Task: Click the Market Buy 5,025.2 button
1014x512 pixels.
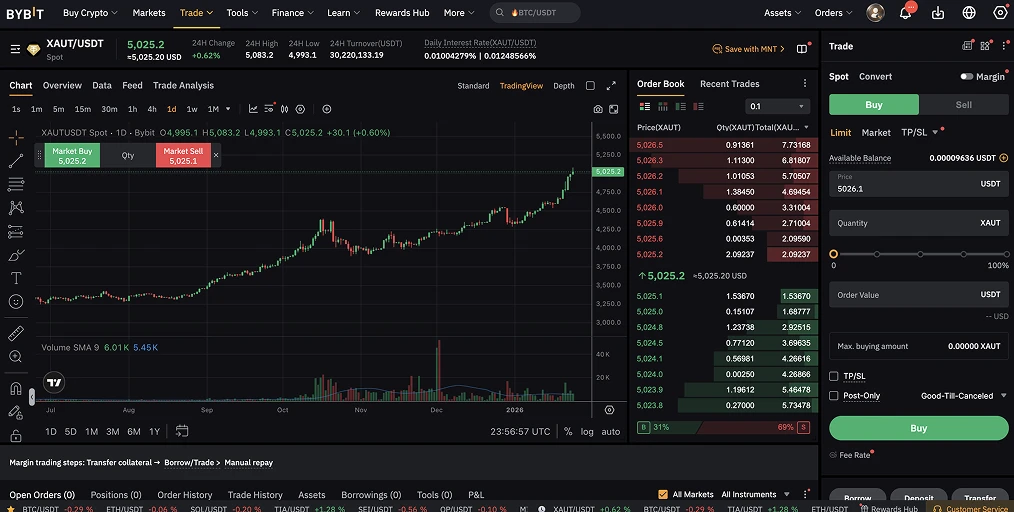Action: pyautogui.click(x=72, y=156)
